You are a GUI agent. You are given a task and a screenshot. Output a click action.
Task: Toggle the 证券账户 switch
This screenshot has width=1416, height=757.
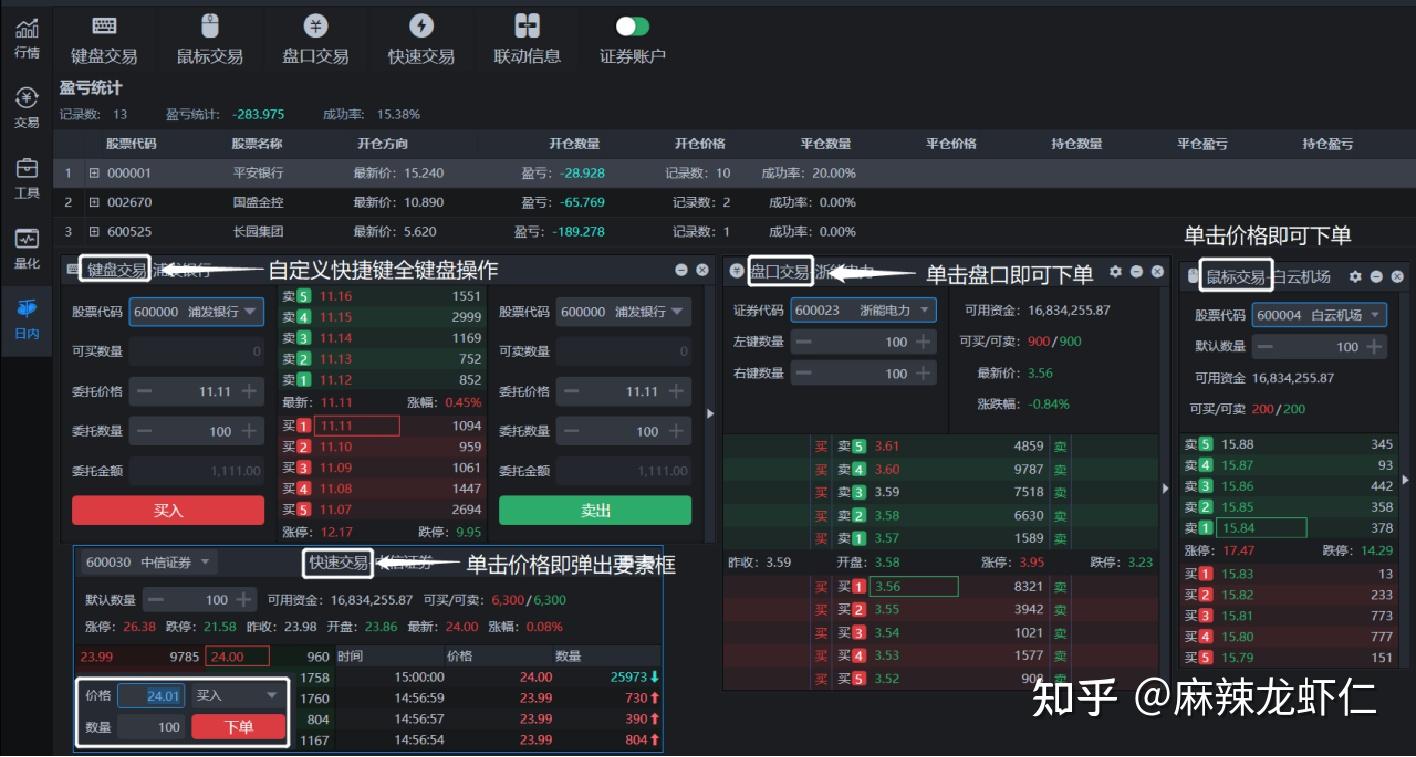click(x=632, y=26)
